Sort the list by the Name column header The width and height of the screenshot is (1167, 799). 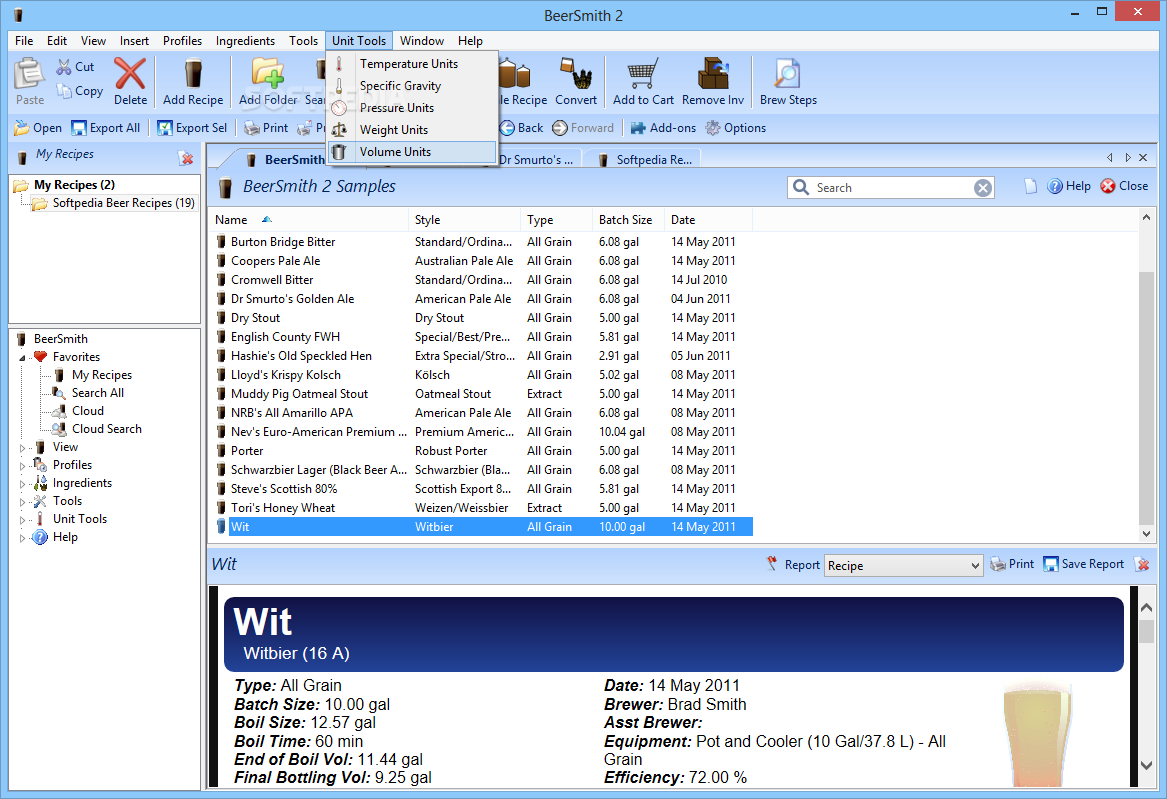pyautogui.click(x=309, y=220)
